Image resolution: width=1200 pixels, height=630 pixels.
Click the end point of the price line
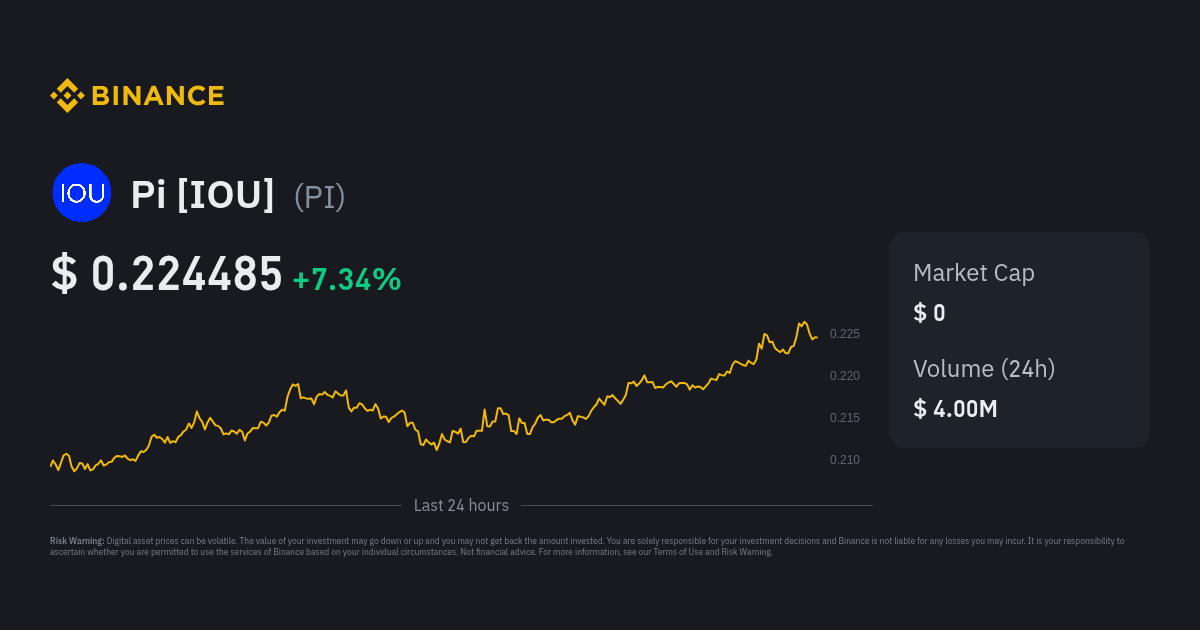tap(817, 338)
